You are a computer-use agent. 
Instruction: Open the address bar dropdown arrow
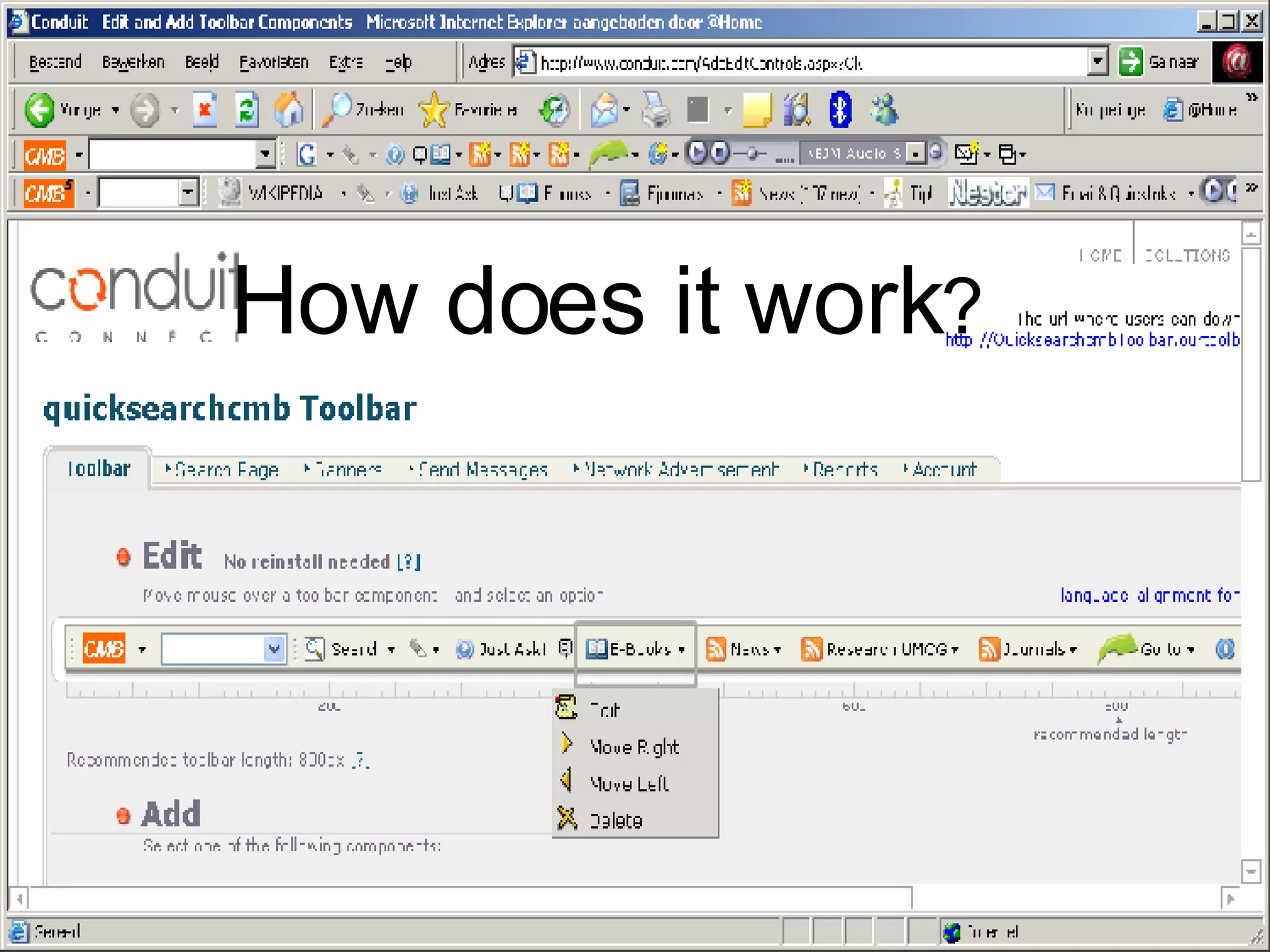[x=1098, y=62]
